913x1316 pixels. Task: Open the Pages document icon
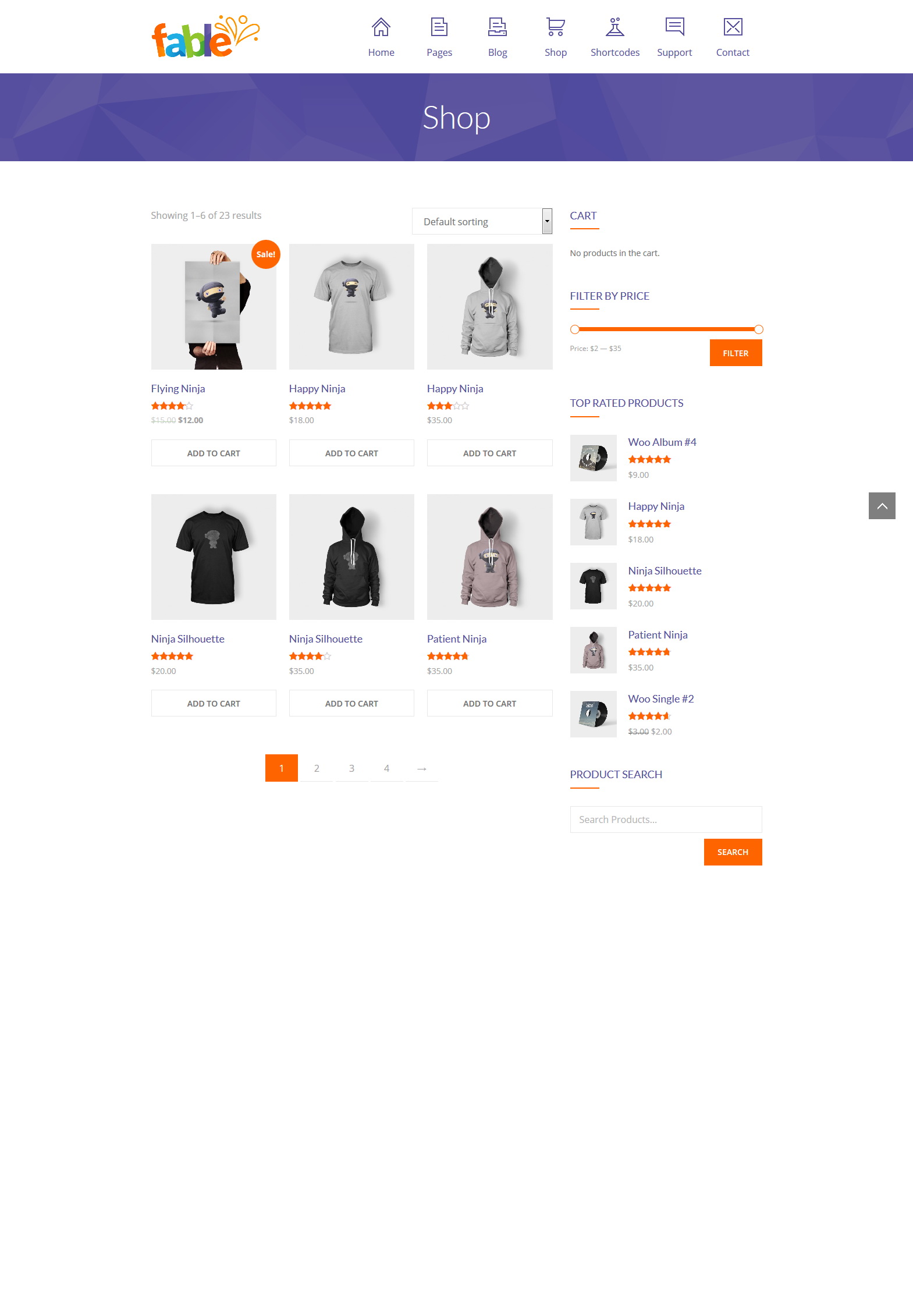(439, 27)
